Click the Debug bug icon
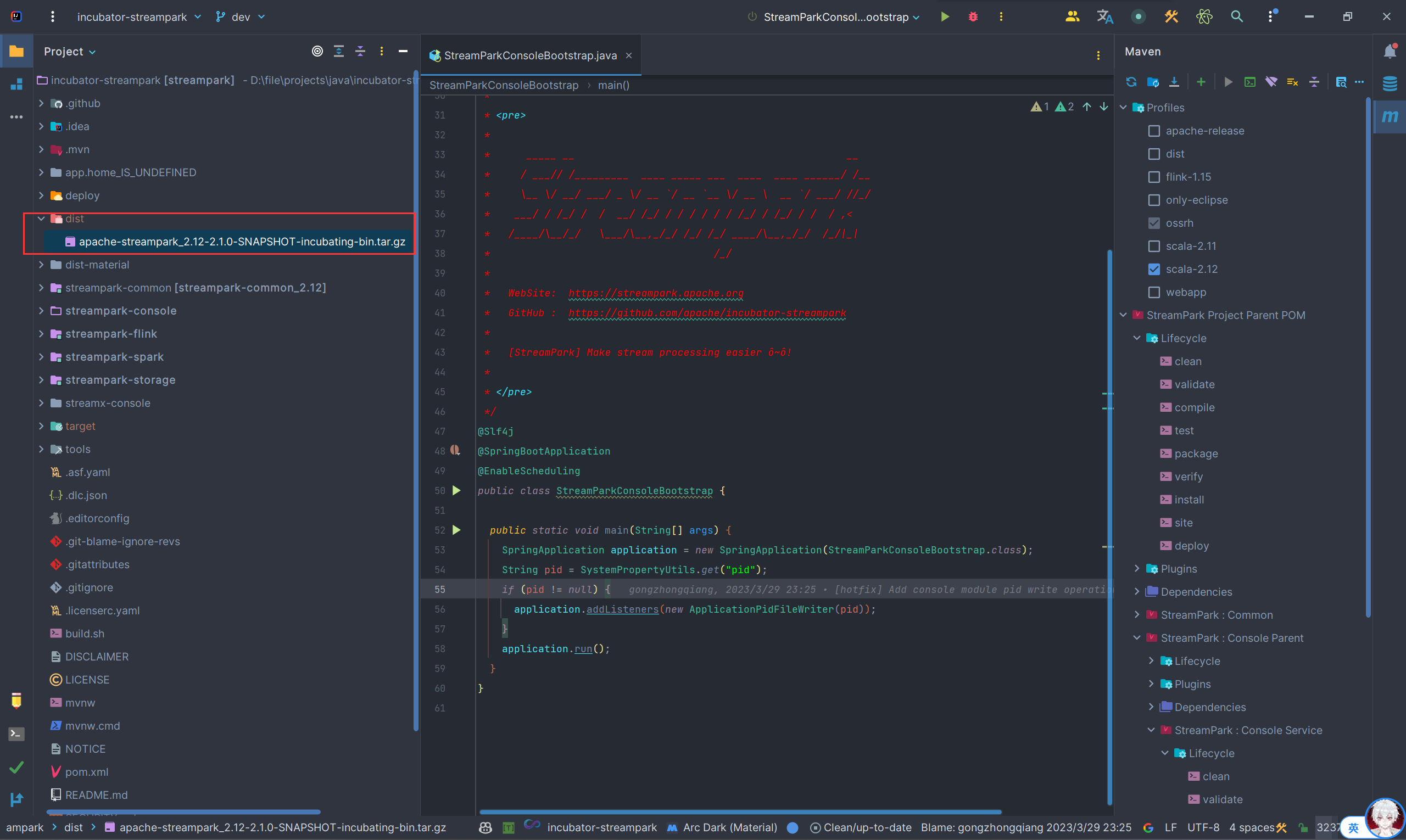Viewport: 1406px width, 840px height. click(x=973, y=17)
